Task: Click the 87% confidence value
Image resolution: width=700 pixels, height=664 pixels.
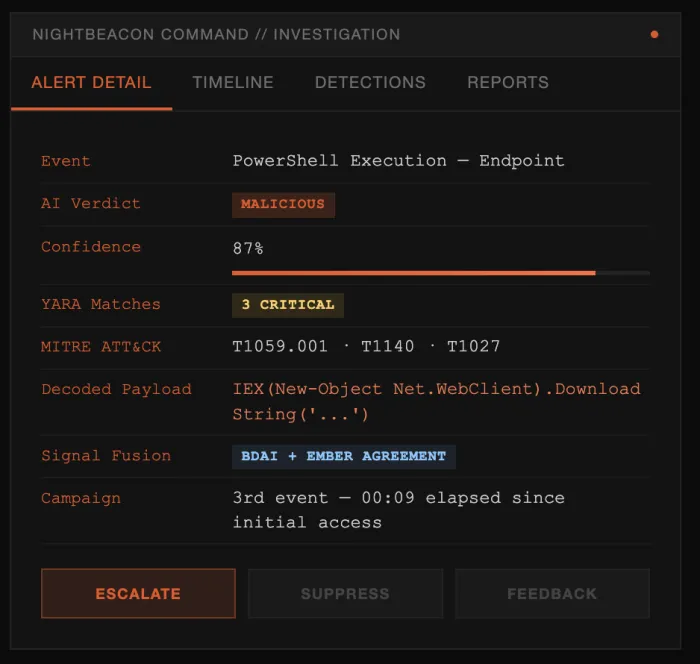Action: [x=248, y=248]
